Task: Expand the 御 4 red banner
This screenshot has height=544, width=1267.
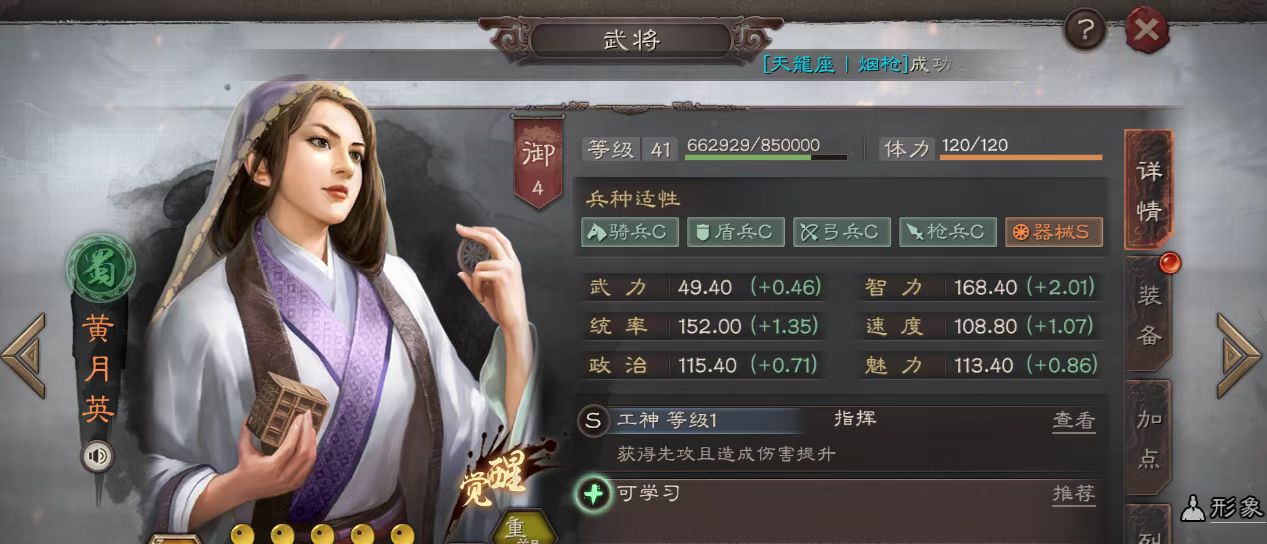Action: (538, 164)
